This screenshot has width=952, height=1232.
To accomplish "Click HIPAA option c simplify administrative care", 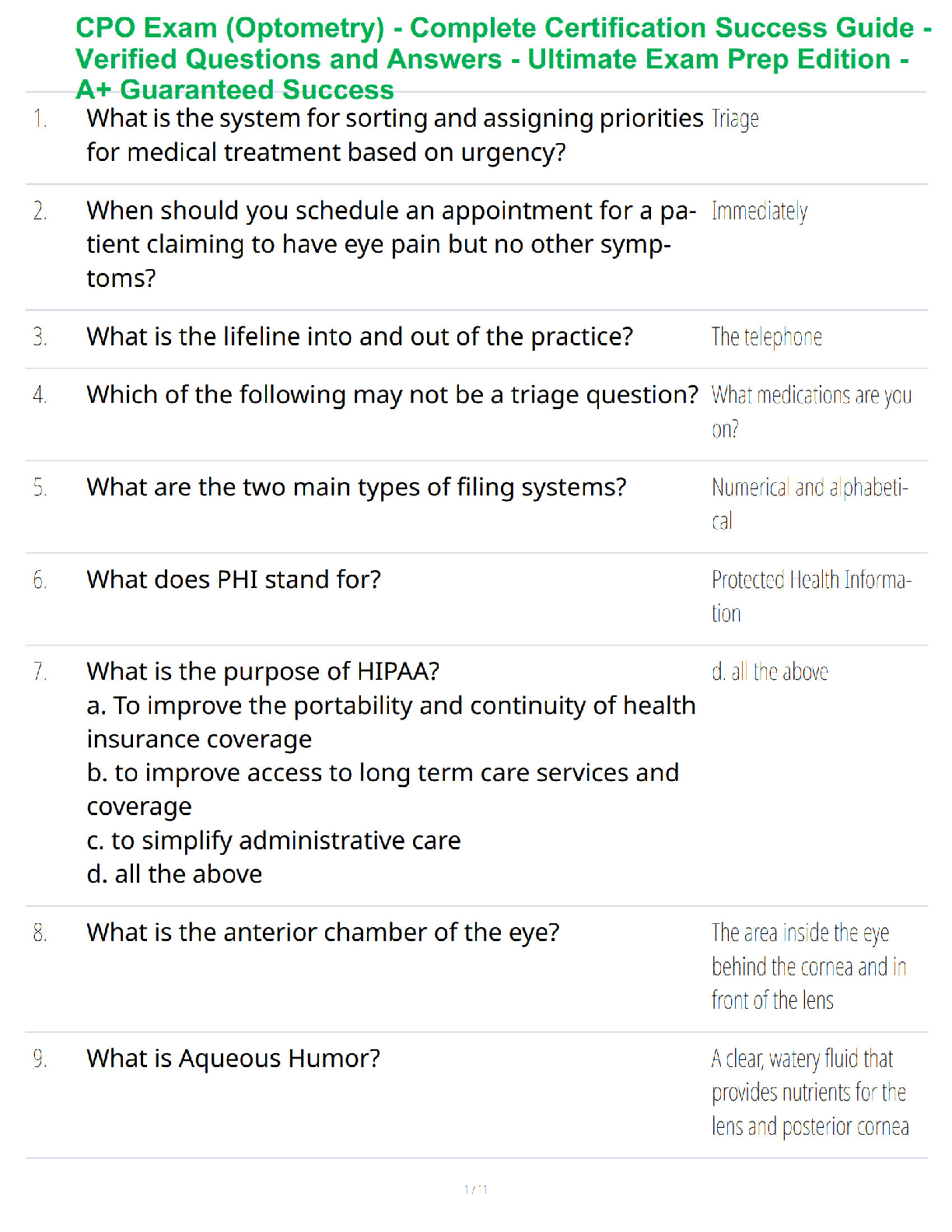I will [274, 841].
